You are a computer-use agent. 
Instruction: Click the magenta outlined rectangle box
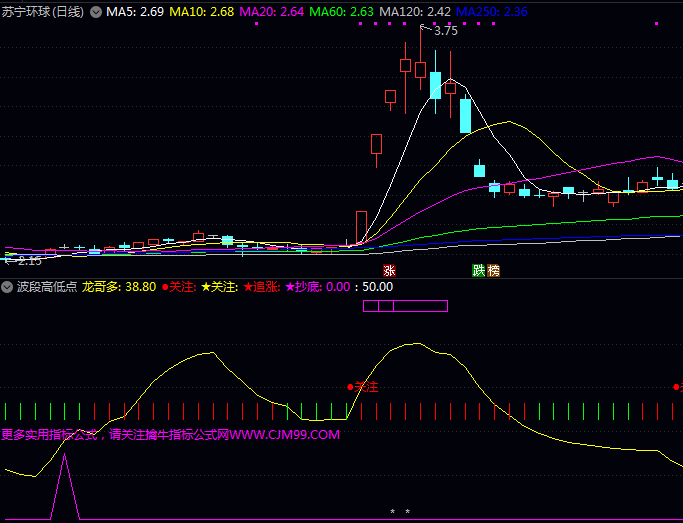coord(404,306)
